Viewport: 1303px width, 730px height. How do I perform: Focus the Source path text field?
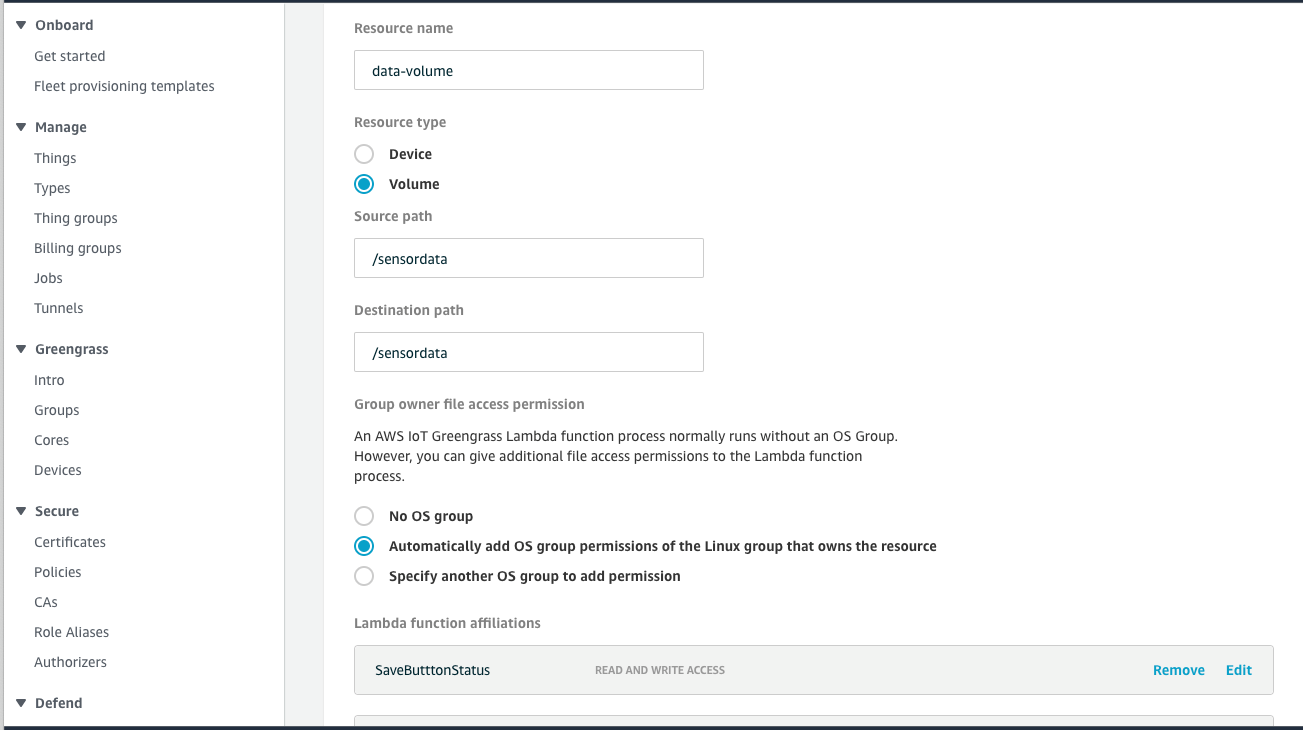(528, 258)
